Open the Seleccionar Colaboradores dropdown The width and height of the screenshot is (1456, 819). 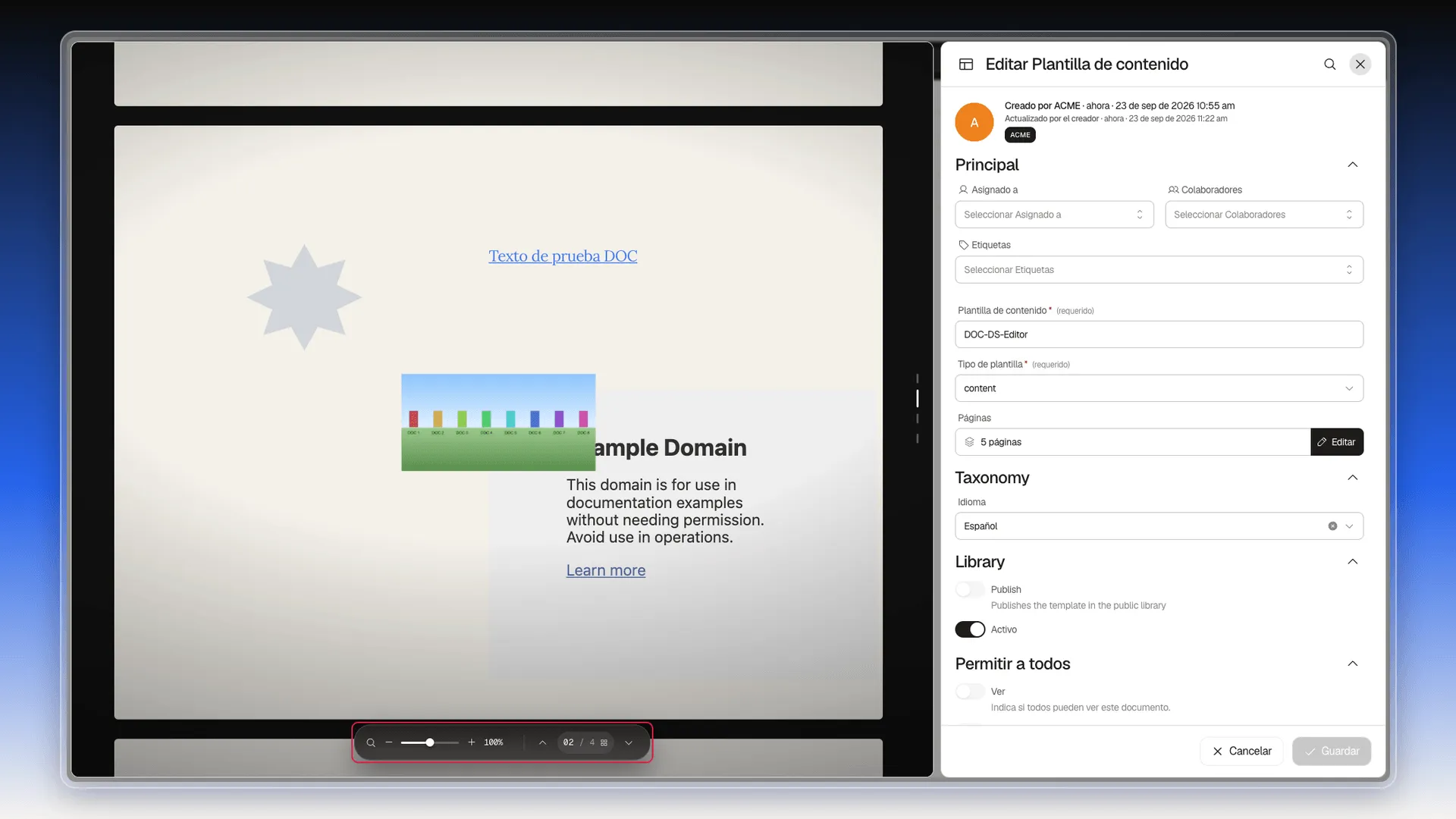point(1264,215)
